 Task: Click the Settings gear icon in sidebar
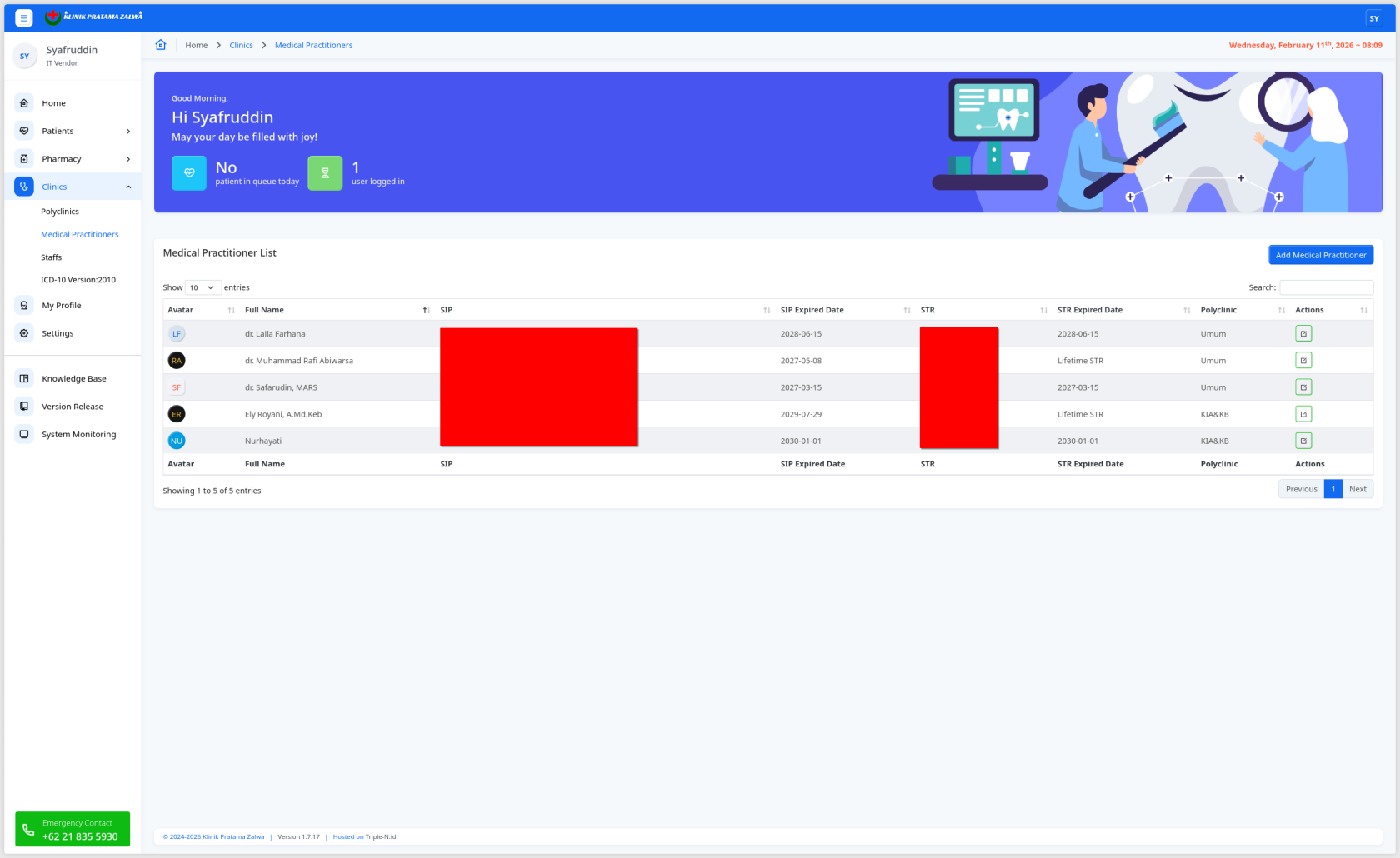click(24, 333)
